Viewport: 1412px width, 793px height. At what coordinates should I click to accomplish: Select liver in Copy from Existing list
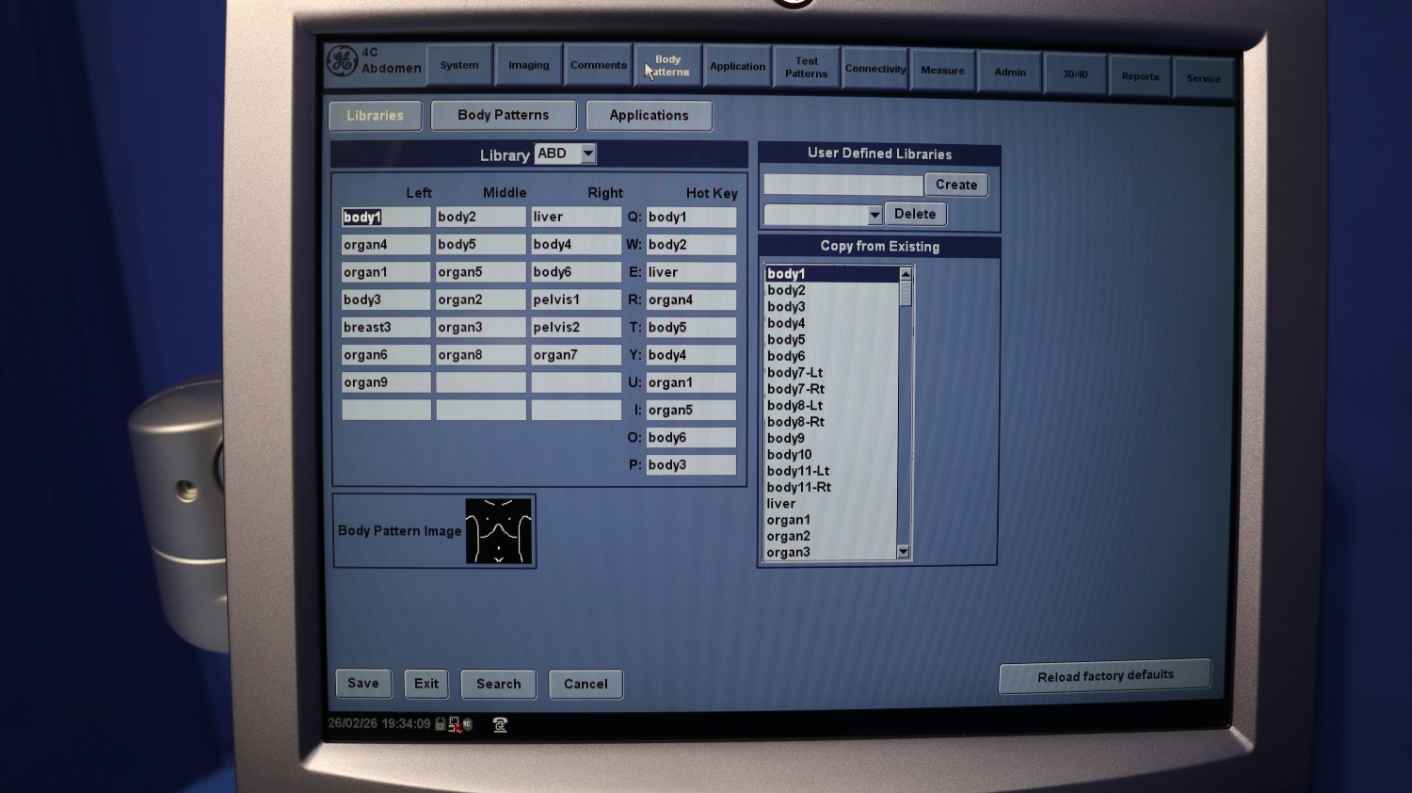tap(782, 504)
